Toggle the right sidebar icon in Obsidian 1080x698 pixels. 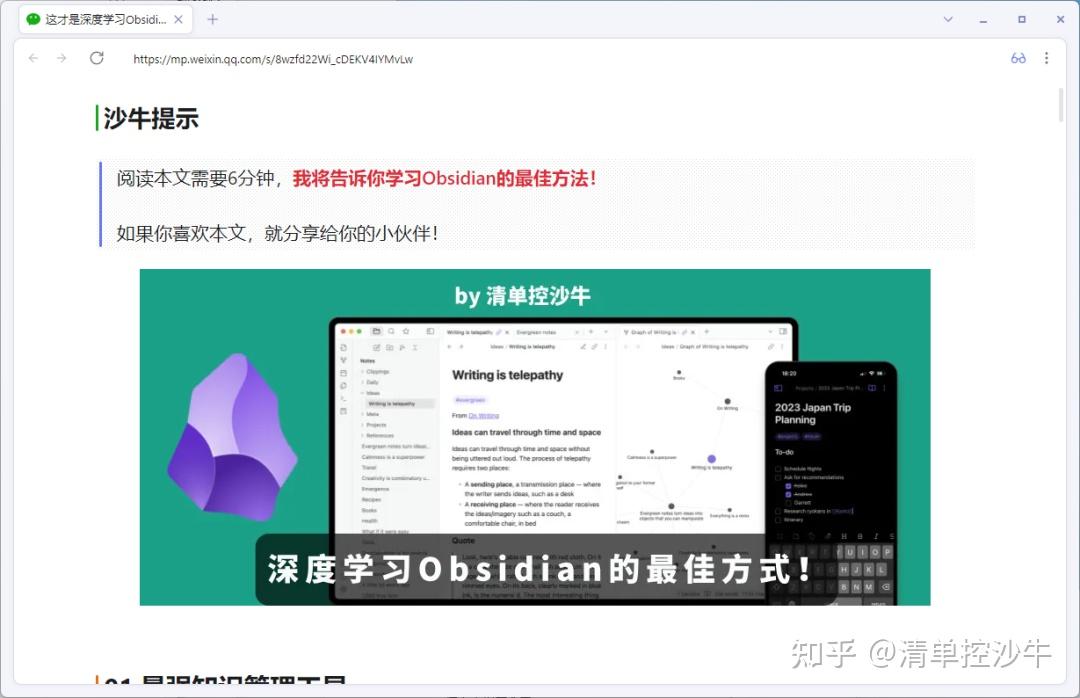click(x=430, y=332)
